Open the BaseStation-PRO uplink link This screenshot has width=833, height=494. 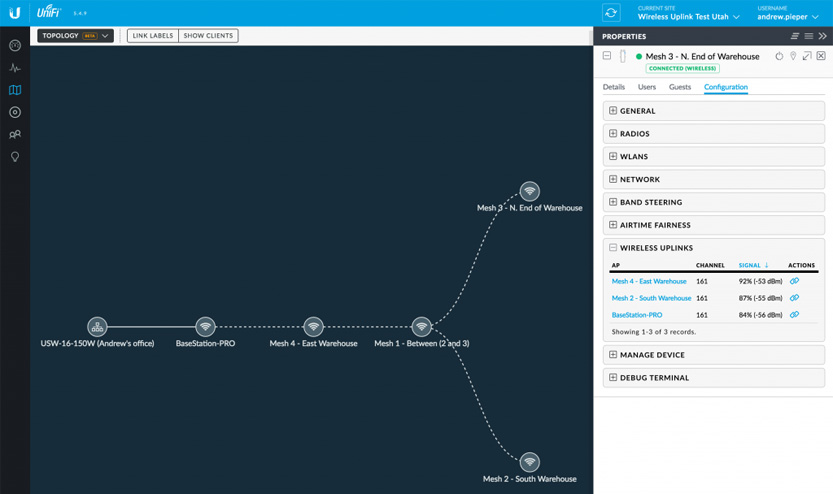click(636, 315)
